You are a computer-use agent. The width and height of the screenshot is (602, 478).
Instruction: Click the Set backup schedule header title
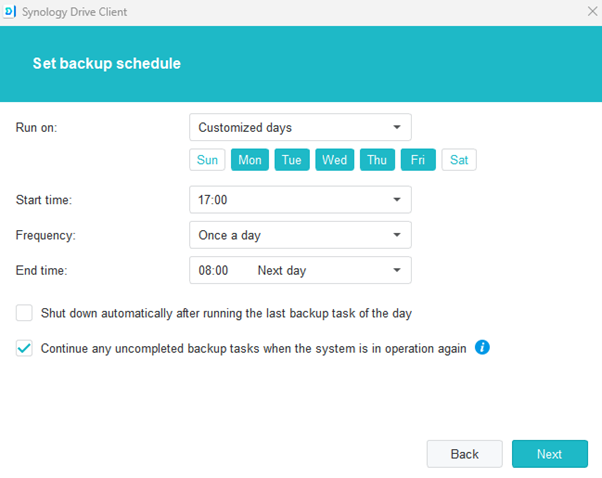(106, 63)
